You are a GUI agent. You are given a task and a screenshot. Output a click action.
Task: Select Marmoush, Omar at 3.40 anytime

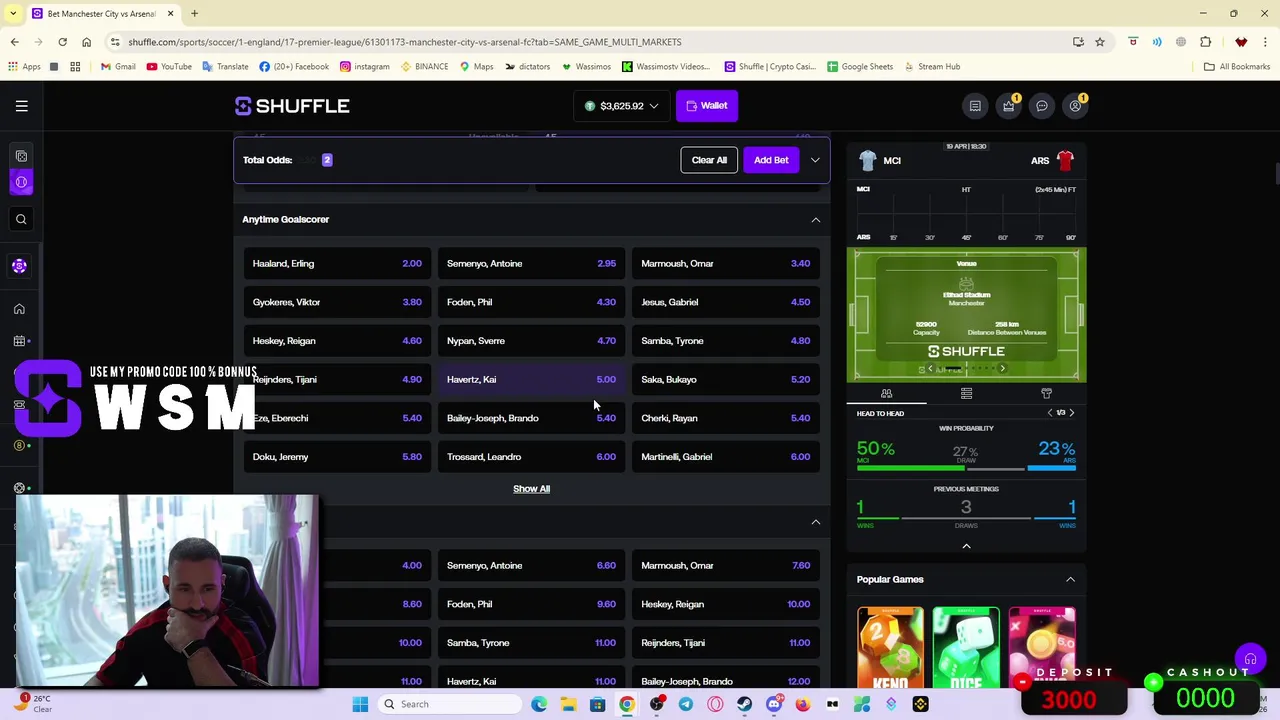725,264
